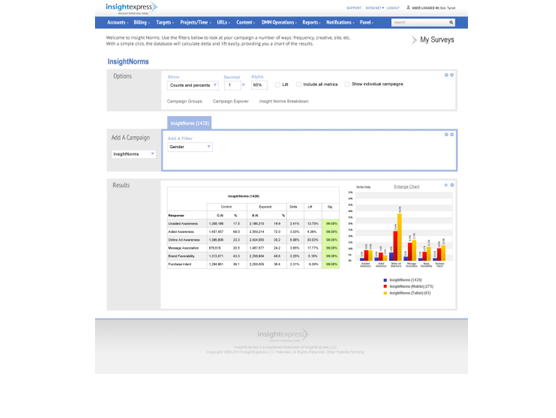Open the DMM Operations menu
This screenshot has width=556, height=418.
pos(279,22)
